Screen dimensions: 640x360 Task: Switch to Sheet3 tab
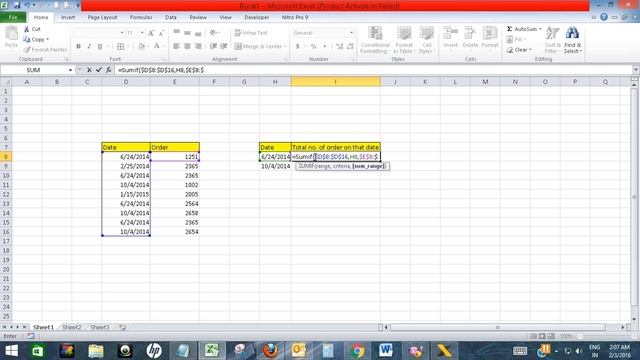tap(100, 327)
